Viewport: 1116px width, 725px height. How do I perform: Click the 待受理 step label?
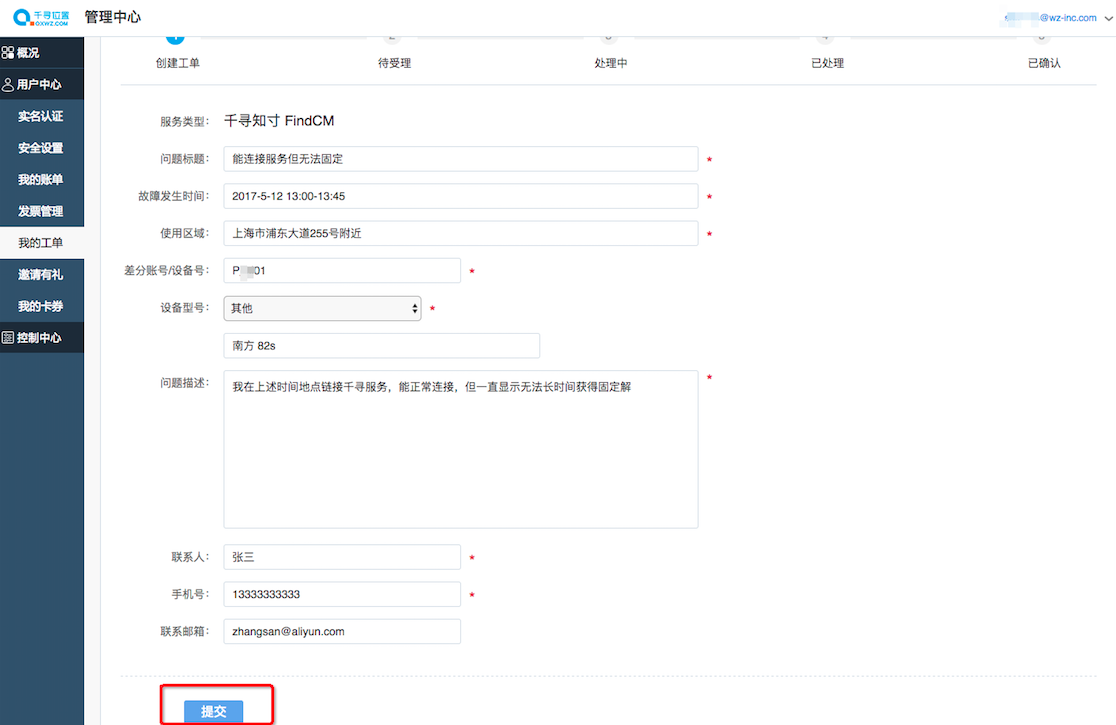[394, 63]
